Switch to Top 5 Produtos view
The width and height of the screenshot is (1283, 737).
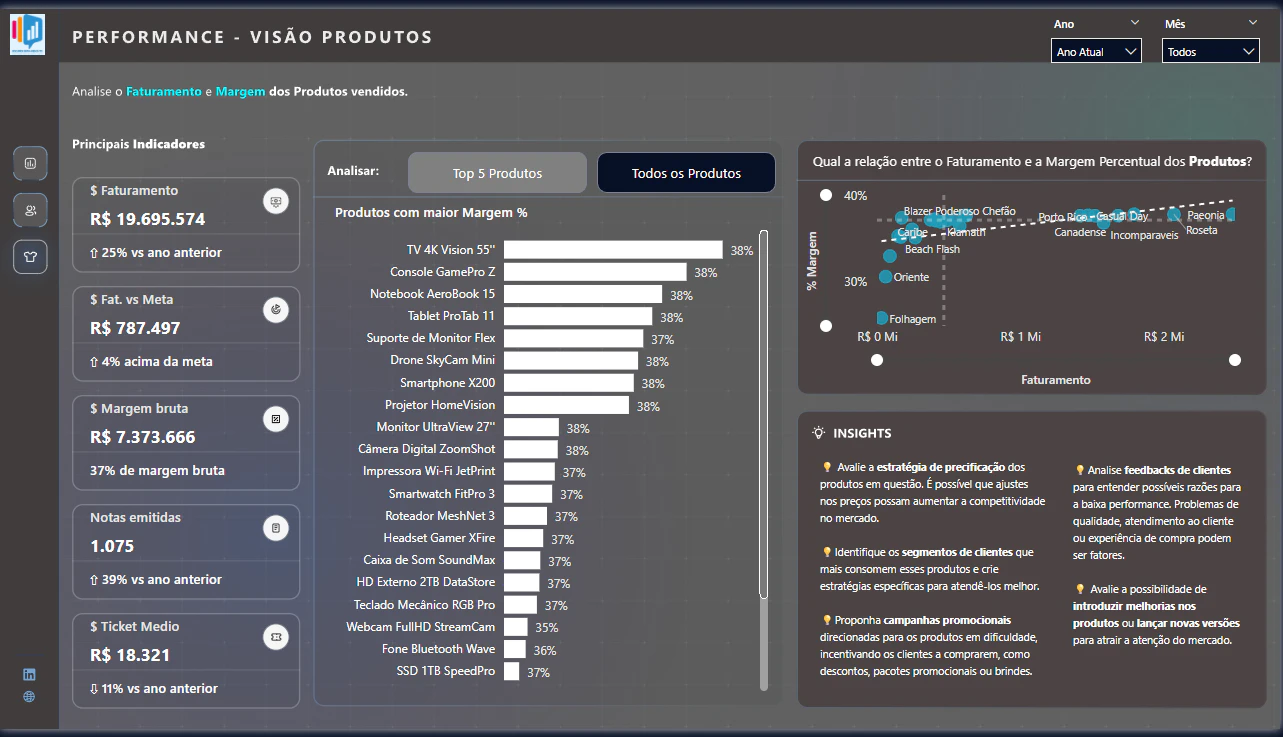497,173
